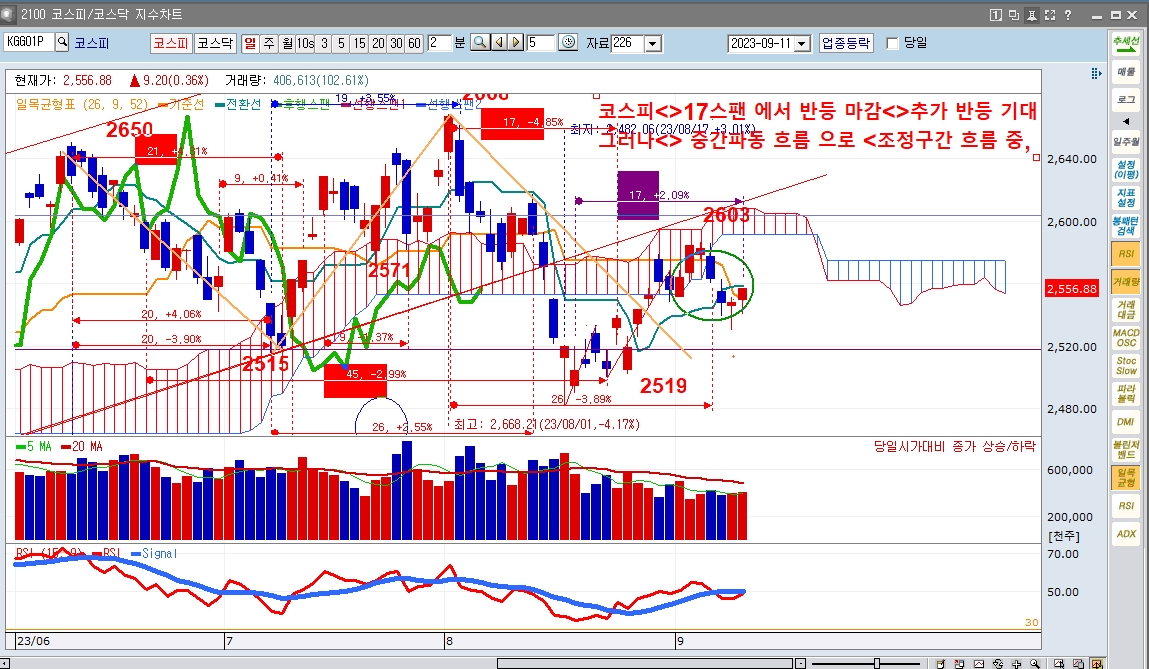Toggle the MACD OSC indicator

[x=1126, y=338]
